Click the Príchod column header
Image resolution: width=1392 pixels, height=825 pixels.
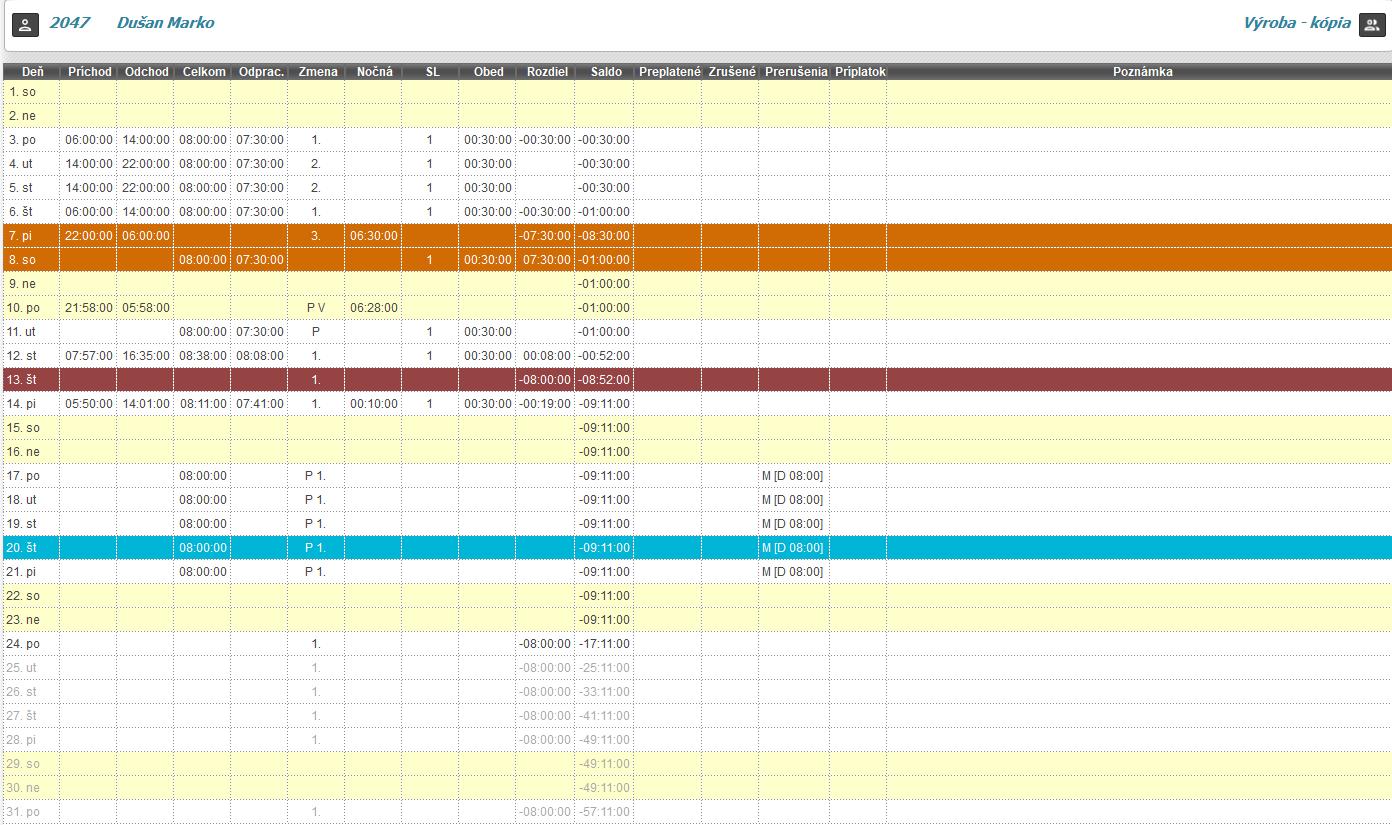(x=89, y=72)
